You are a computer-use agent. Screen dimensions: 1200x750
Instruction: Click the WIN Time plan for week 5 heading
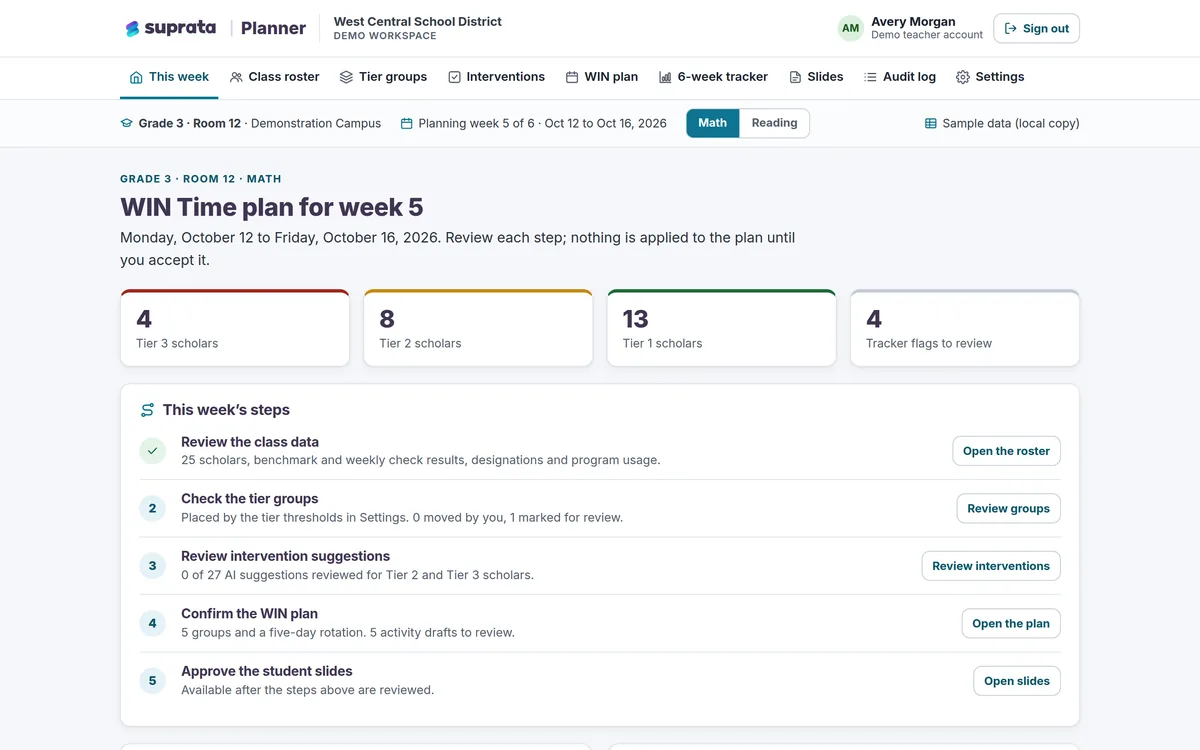(272, 207)
